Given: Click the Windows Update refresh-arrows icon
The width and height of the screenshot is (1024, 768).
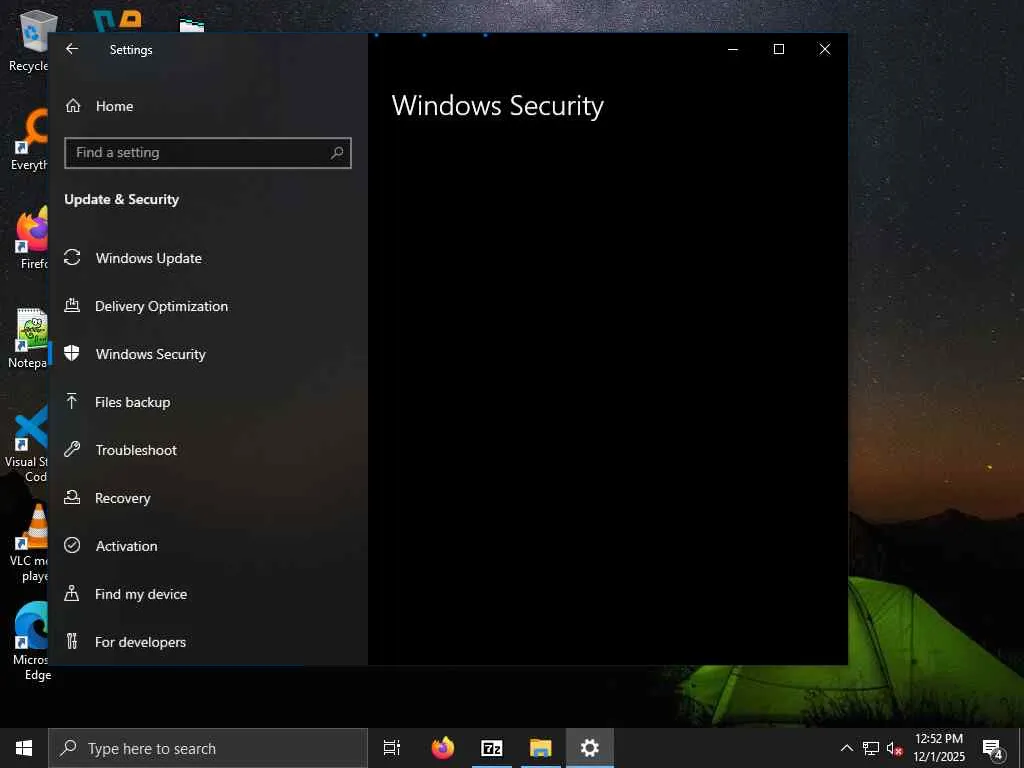Looking at the screenshot, I should pos(72,257).
